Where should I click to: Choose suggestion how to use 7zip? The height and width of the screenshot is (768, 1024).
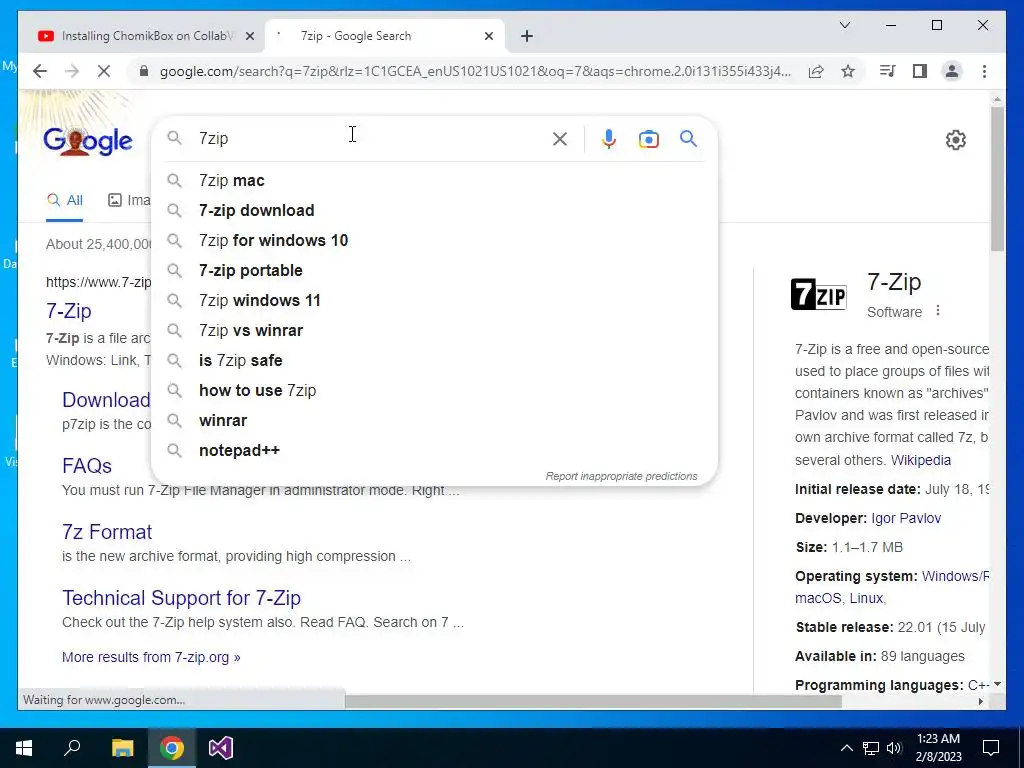click(434, 391)
